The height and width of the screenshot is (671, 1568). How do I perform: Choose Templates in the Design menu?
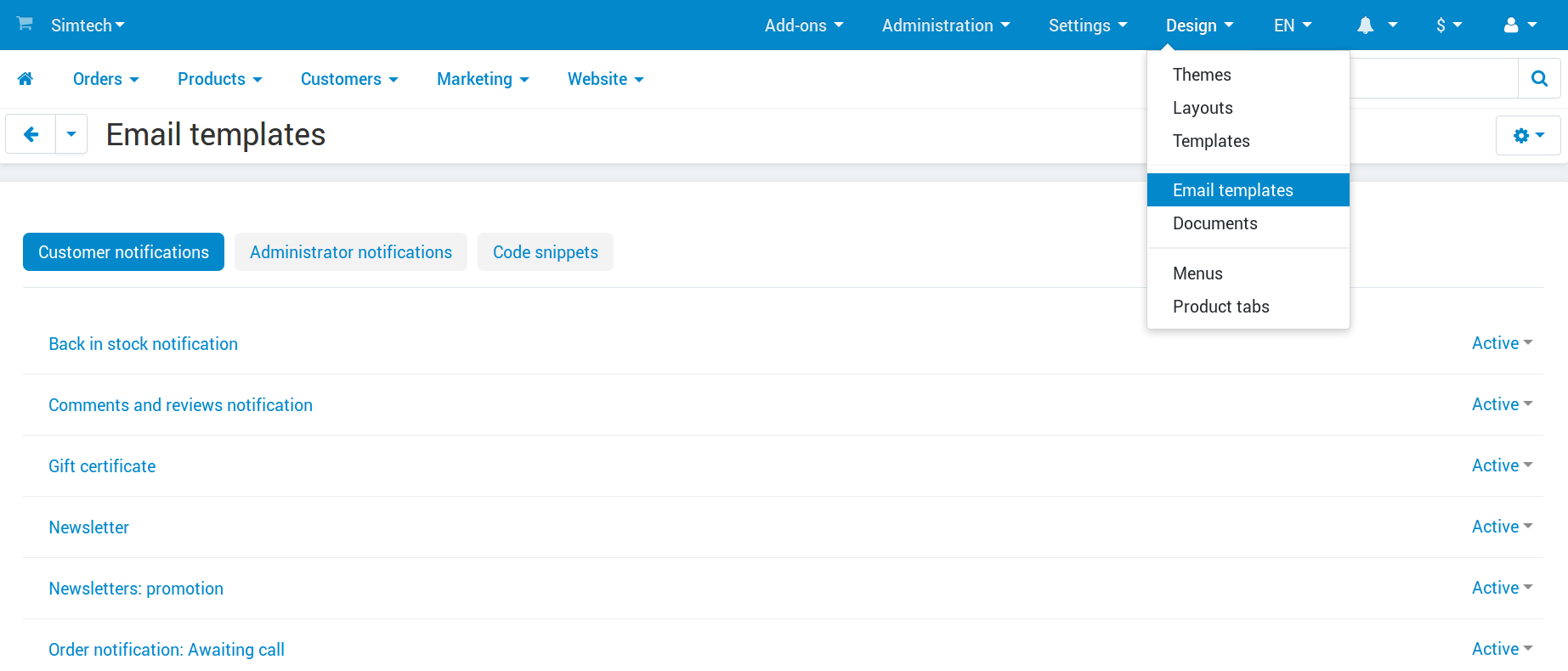(x=1248, y=141)
